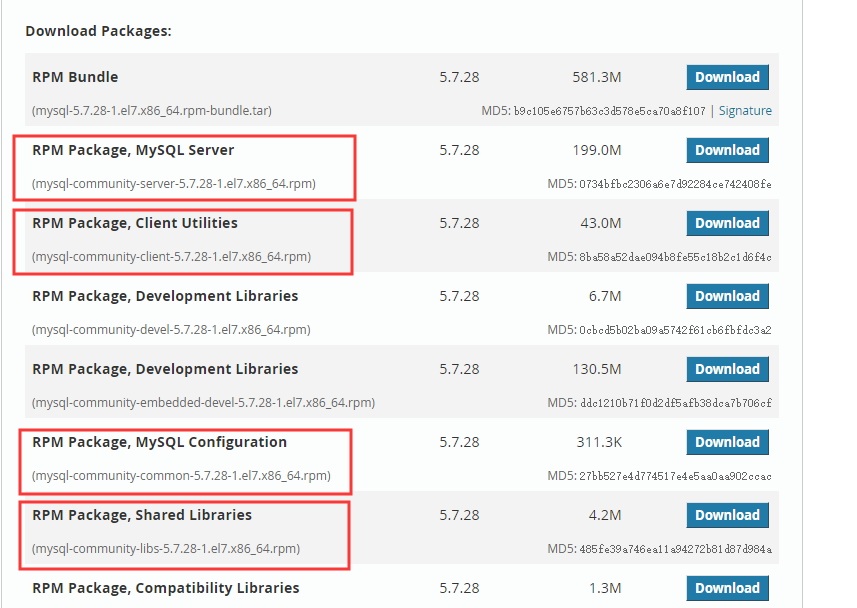Image resolution: width=857 pixels, height=608 pixels.
Task: Download the RPM Bundle package
Action: (727, 77)
